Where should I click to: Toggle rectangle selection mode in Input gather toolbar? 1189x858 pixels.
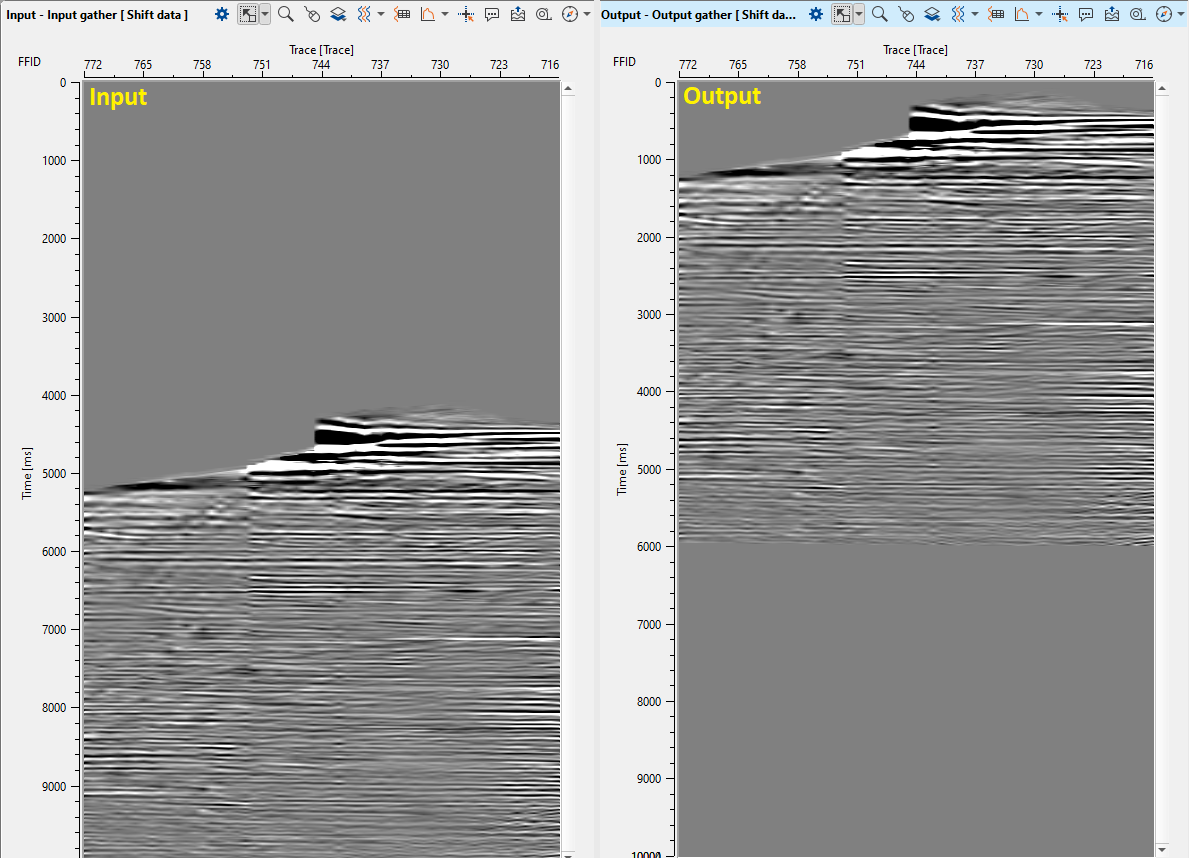[x=248, y=14]
